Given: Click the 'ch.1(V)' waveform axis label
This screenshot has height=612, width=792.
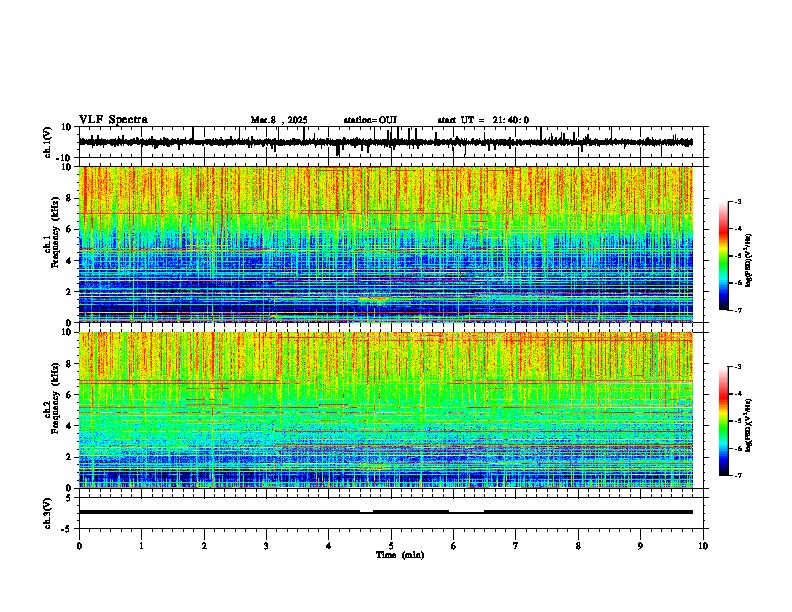Looking at the screenshot, I should point(48,142).
